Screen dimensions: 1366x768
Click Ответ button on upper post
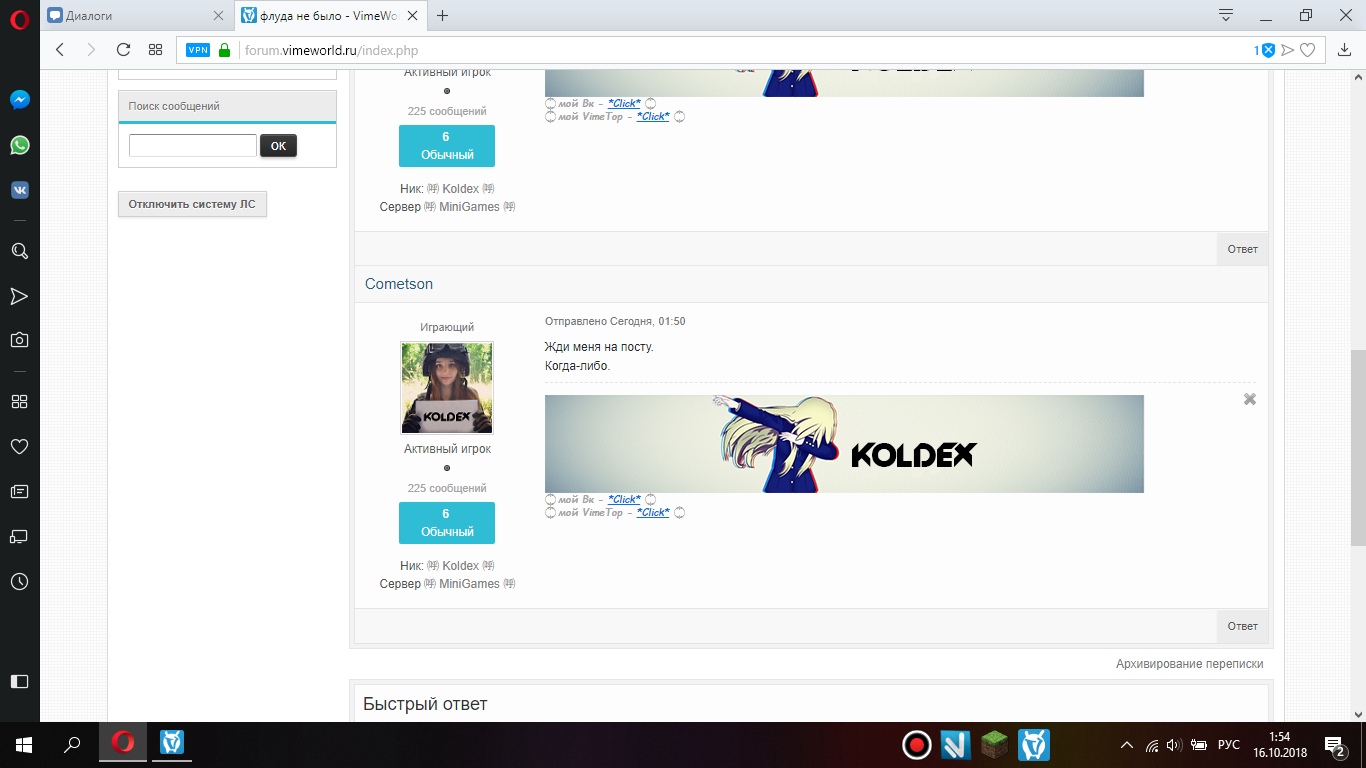pos(1242,249)
